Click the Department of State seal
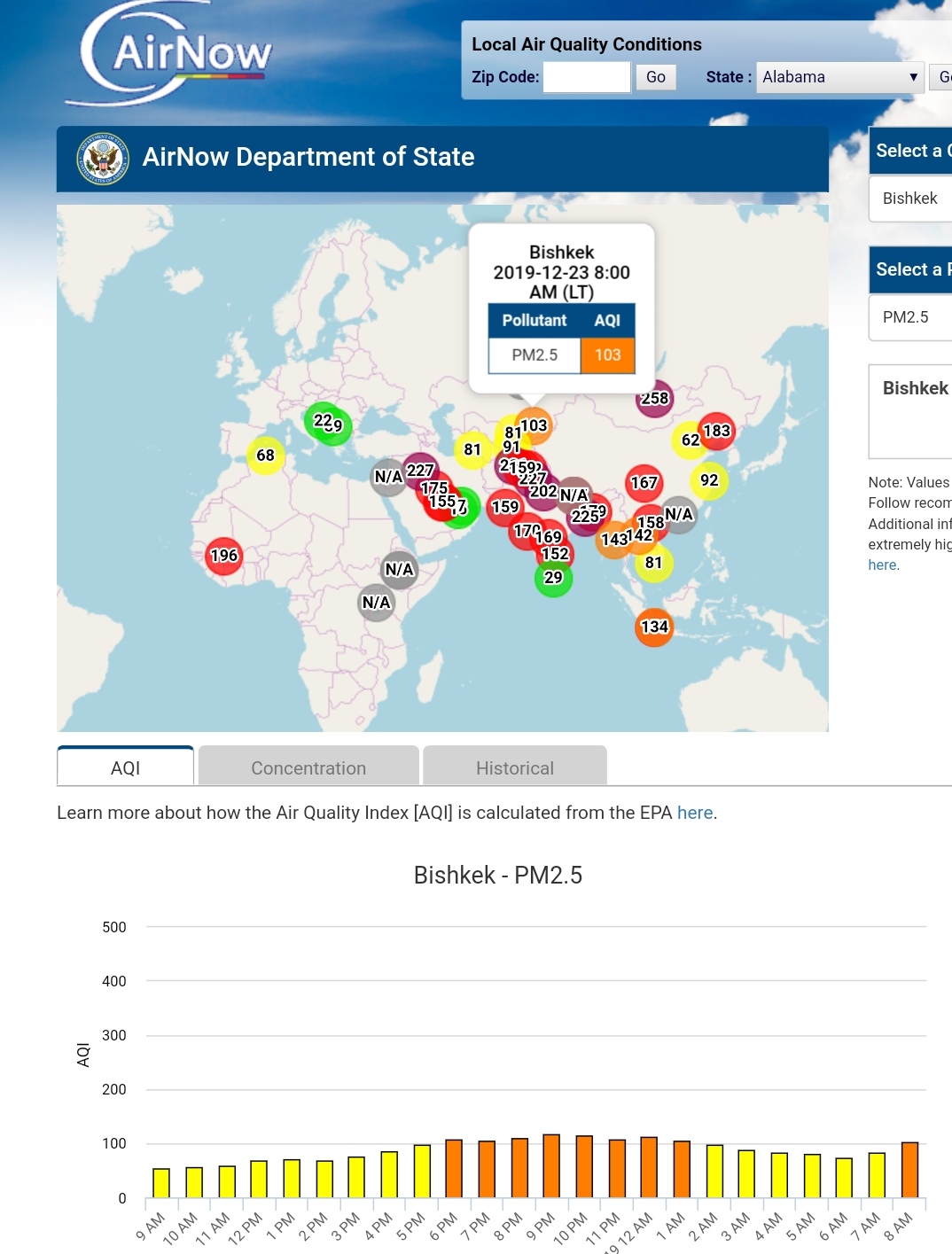 (x=103, y=160)
